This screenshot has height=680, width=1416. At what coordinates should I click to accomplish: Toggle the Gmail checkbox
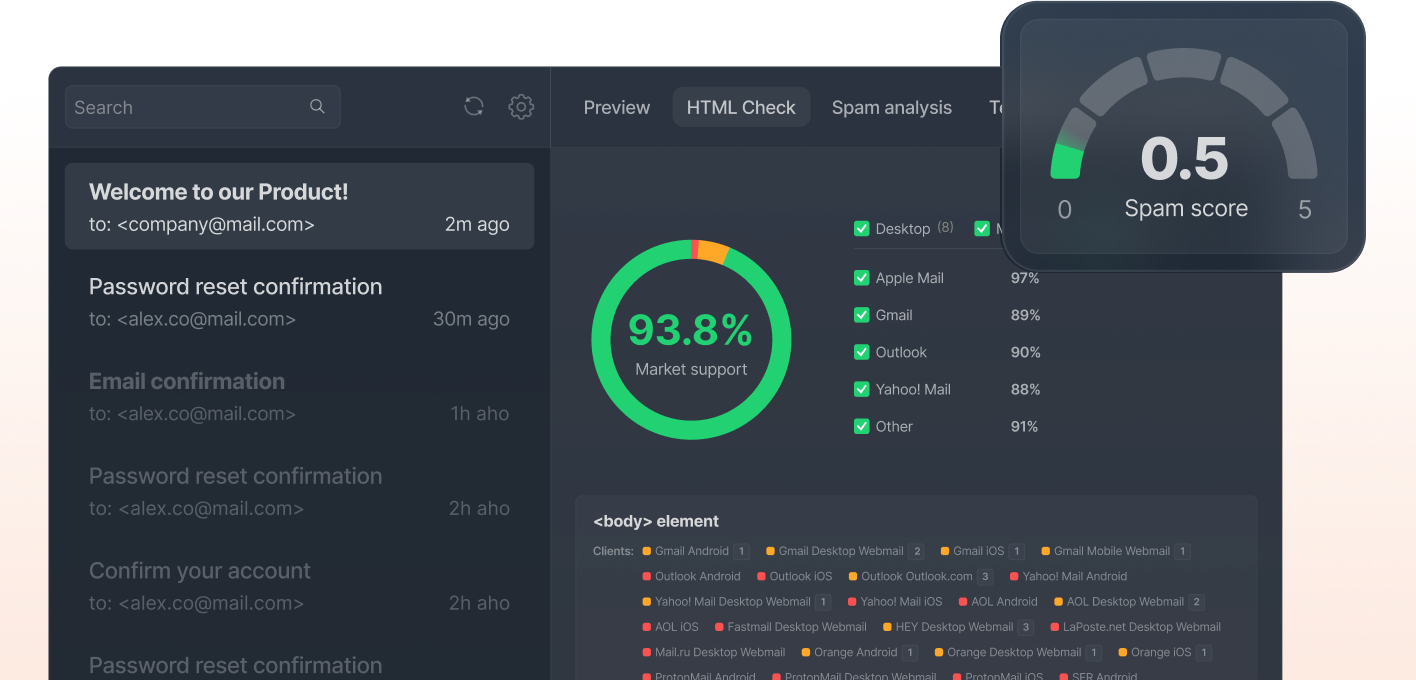pos(861,315)
